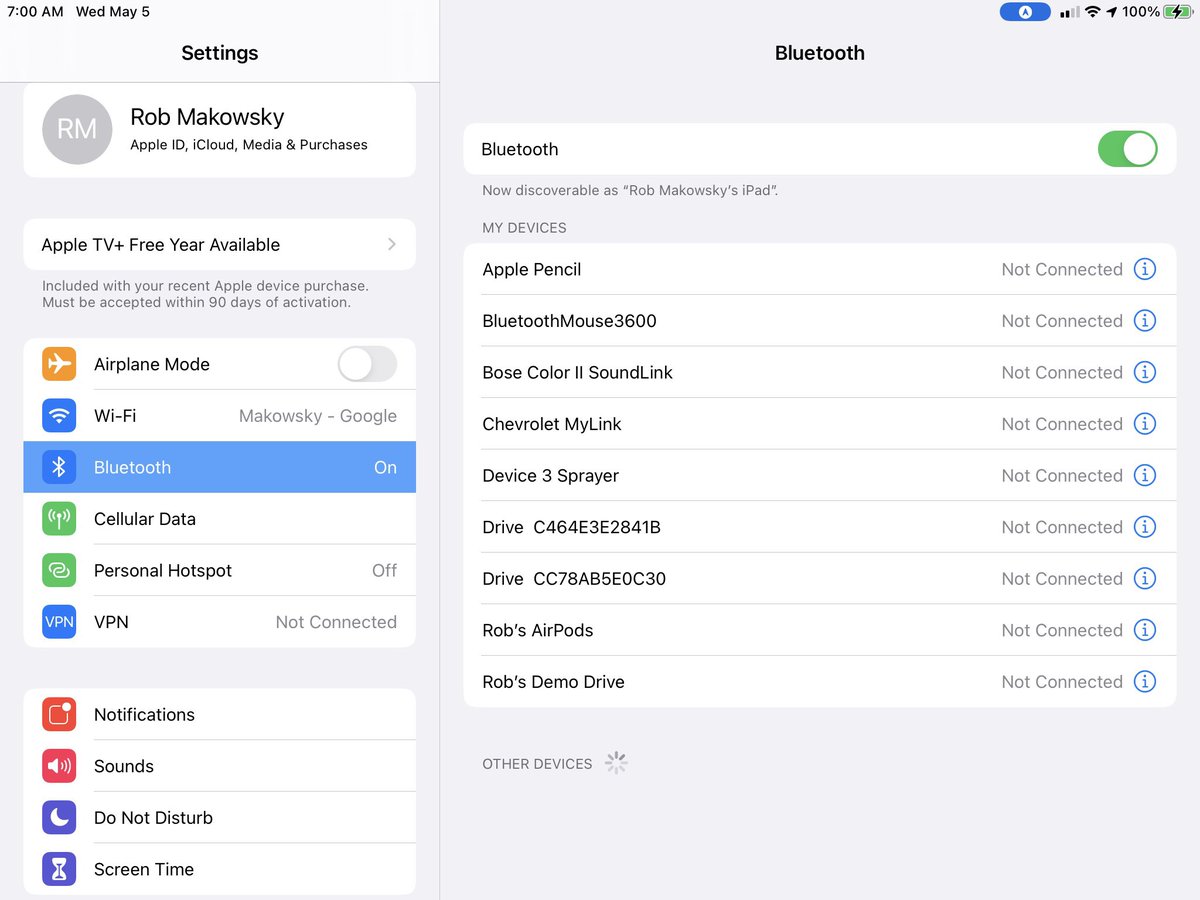Open info for Drive CC78AB5E0C30
Screen dimensions: 1200x900
1145,579
